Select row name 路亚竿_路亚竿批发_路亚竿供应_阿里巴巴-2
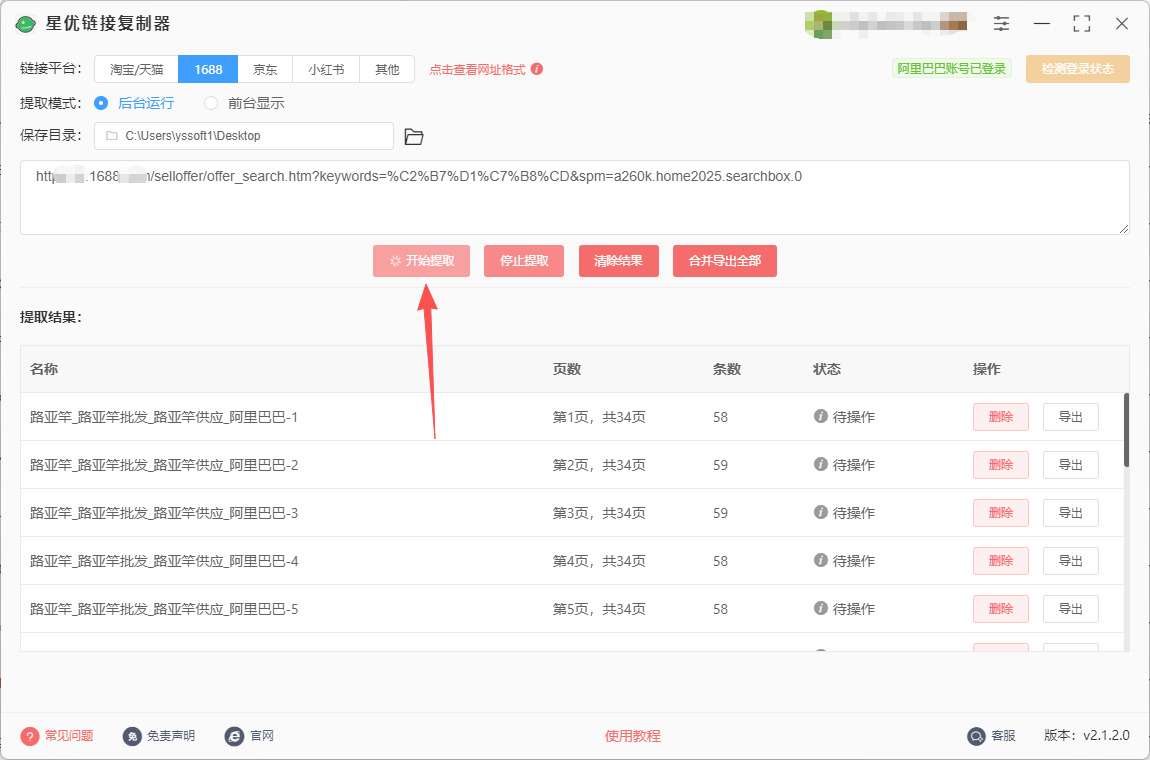1150x760 pixels. [x=164, y=465]
